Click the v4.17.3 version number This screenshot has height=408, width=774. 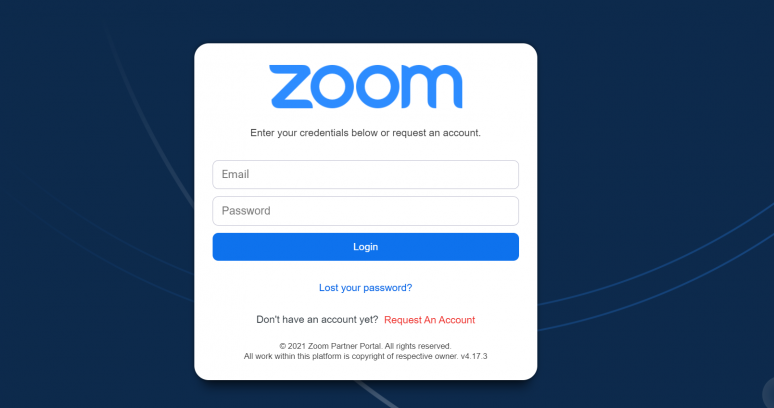tap(474, 356)
